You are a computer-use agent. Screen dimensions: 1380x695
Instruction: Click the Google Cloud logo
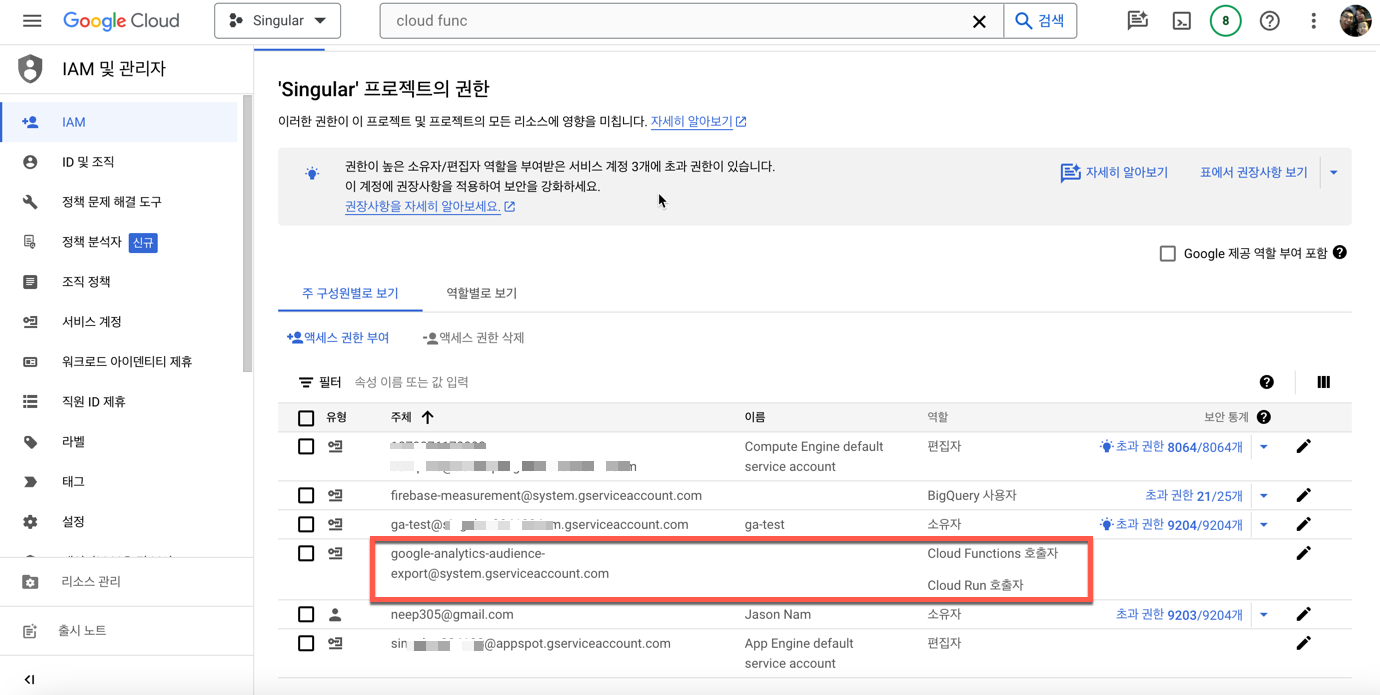pyautogui.click(x=121, y=21)
